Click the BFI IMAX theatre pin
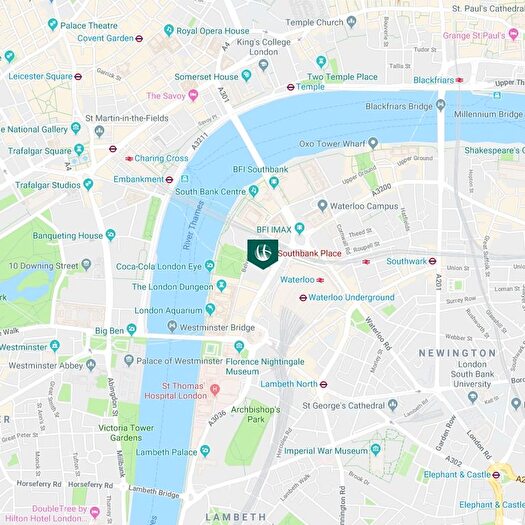Image resolution: width=525 pixels, height=525 pixels. coord(299,229)
